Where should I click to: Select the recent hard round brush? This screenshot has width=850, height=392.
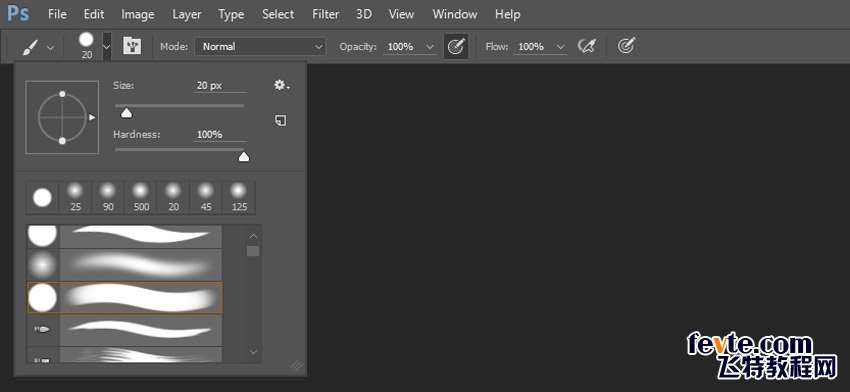[x=42, y=198]
